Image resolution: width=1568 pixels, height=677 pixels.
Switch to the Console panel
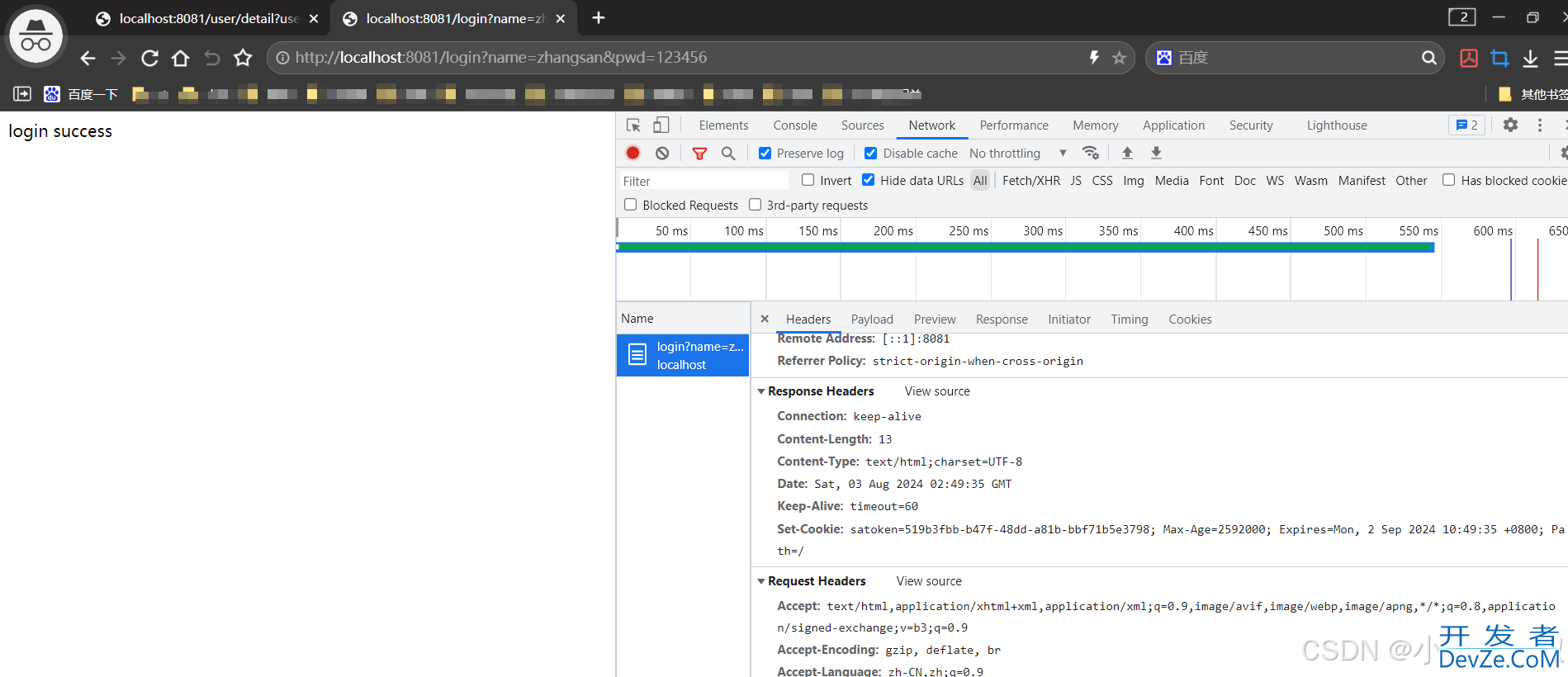795,125
